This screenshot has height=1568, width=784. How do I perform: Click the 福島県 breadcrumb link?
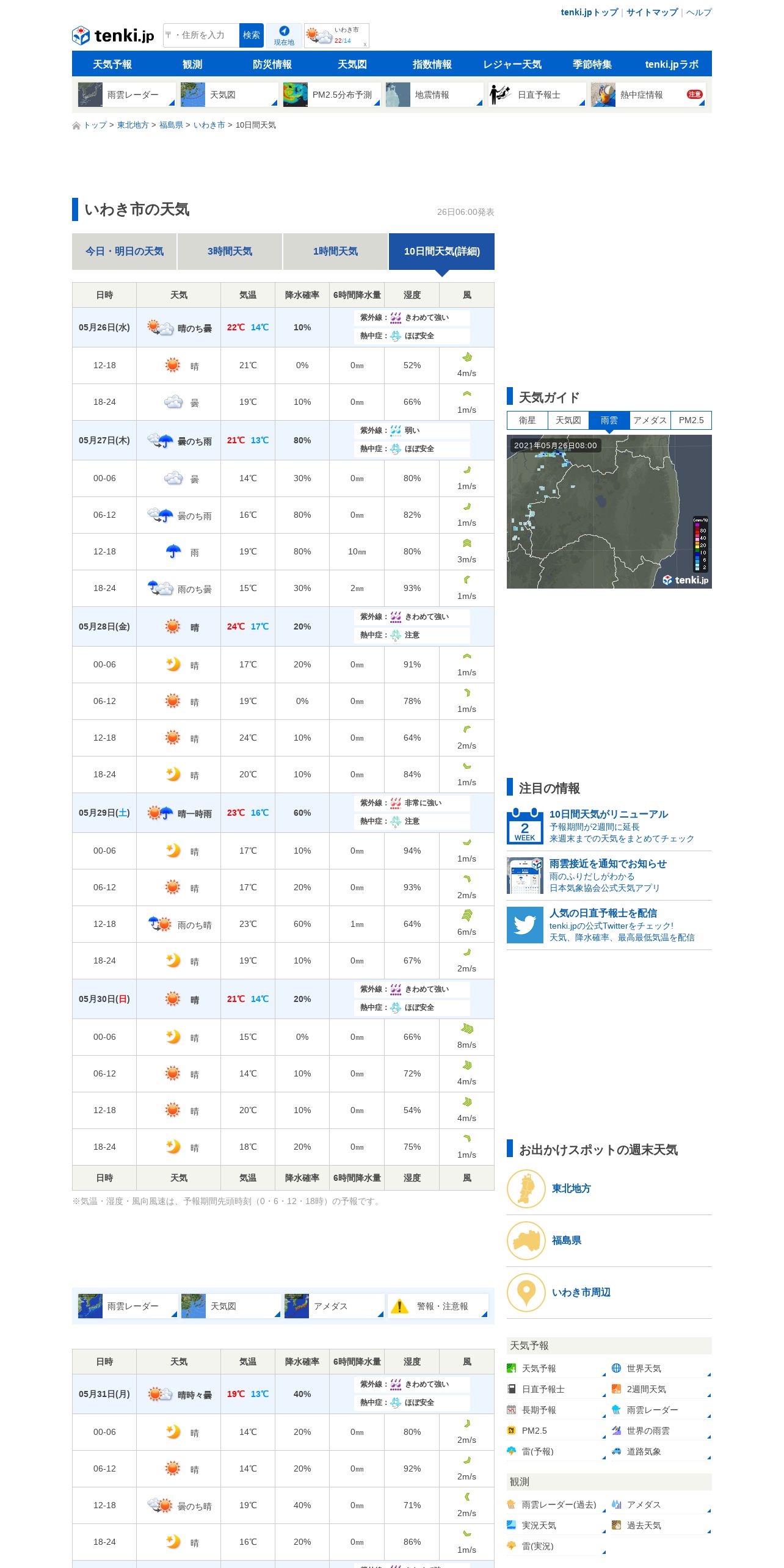point(171,125)
